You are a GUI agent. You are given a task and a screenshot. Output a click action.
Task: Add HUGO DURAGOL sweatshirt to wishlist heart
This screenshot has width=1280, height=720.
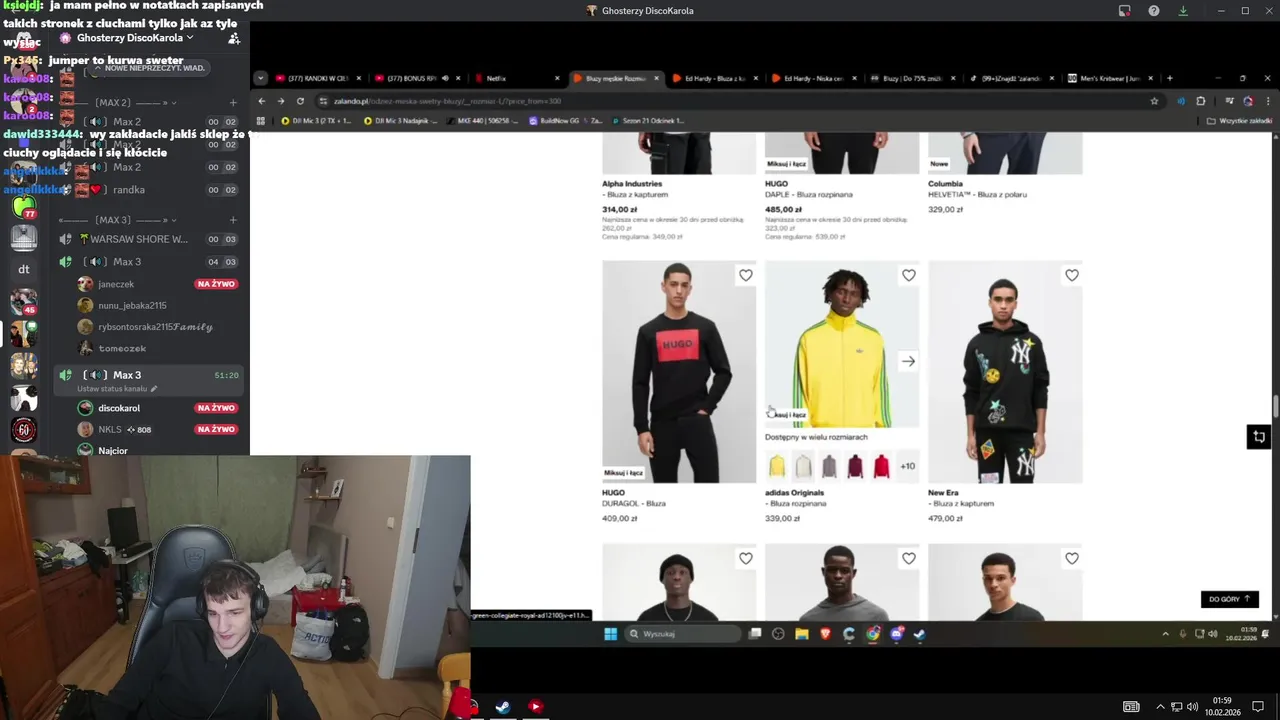[745, 275]
